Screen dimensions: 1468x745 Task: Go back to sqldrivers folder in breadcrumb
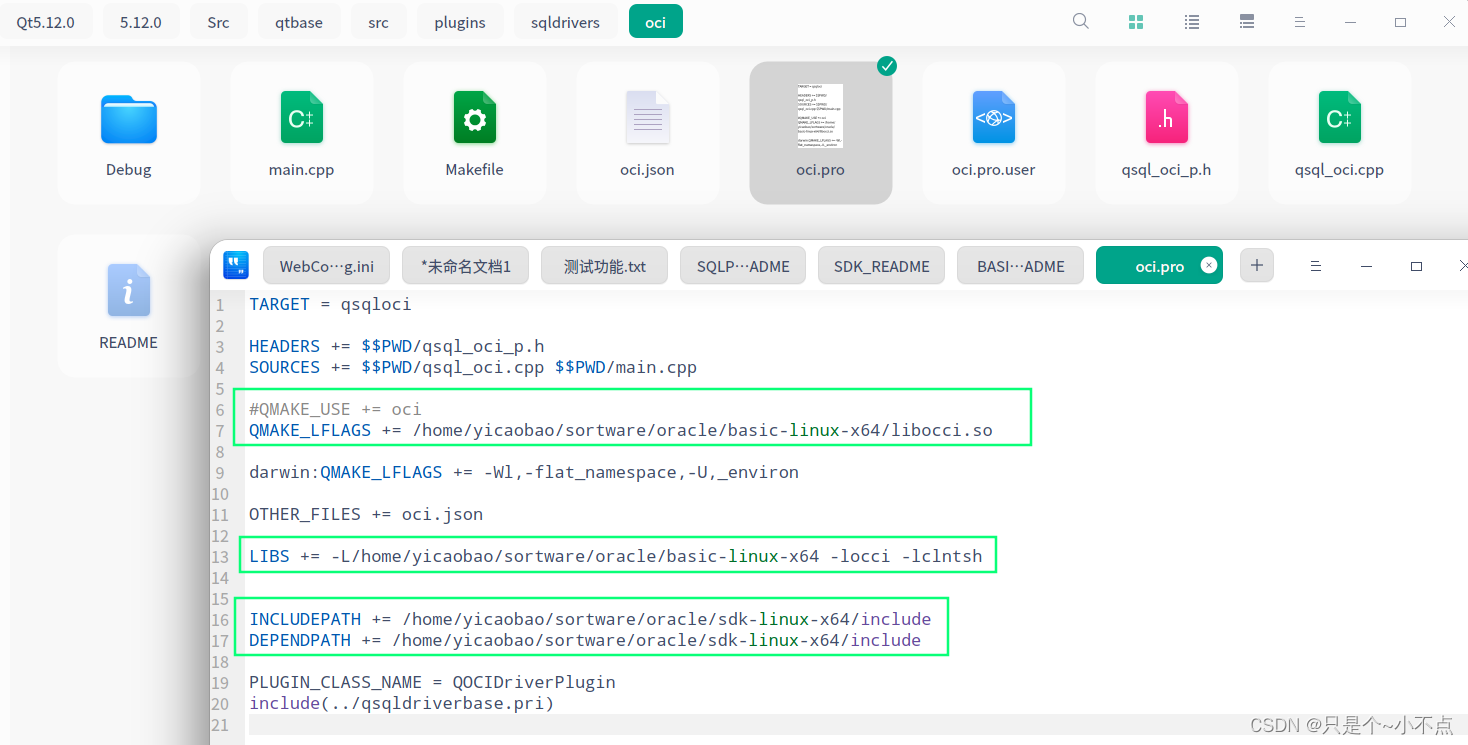click(566, 21)
